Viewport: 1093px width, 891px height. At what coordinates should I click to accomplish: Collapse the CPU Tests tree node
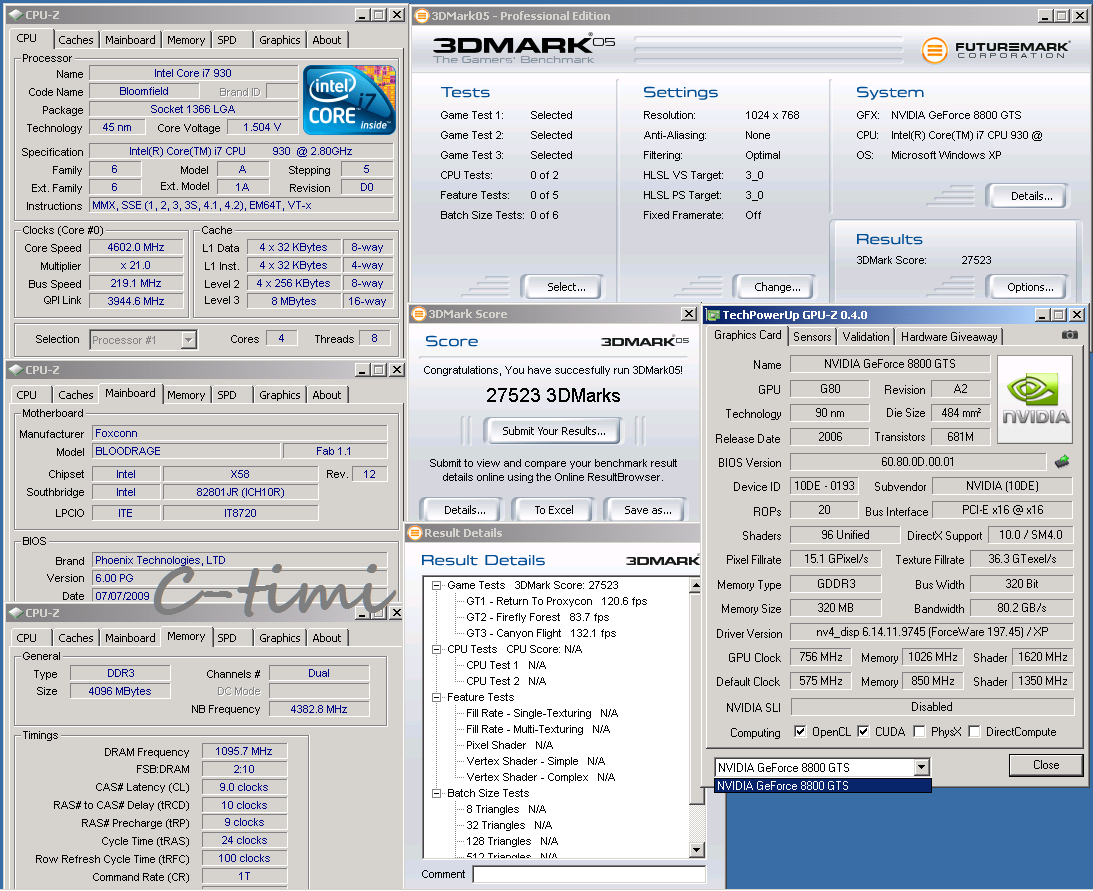[x=437, y=649]
